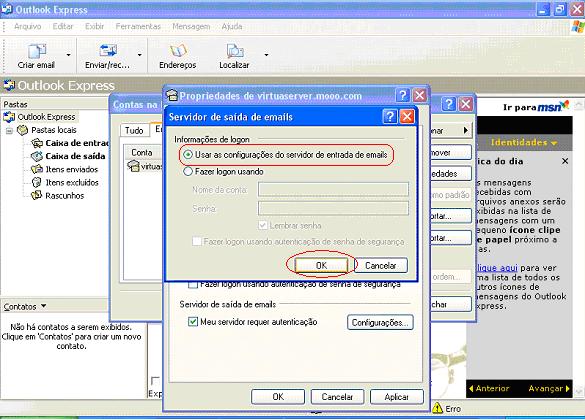The width and height of the screenshot is (585, 420).
Task: Toggle 'Meu servidor requer autenticação' checkbox
Action: click(x=193, y=322)
